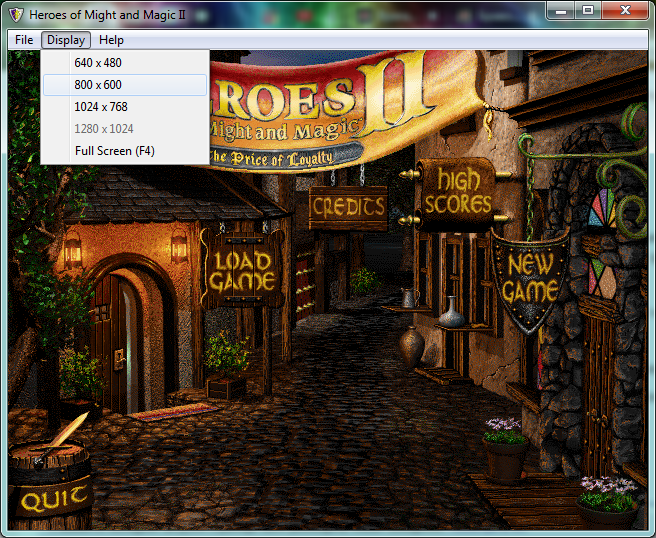Close the game window with X

point(625,10)
